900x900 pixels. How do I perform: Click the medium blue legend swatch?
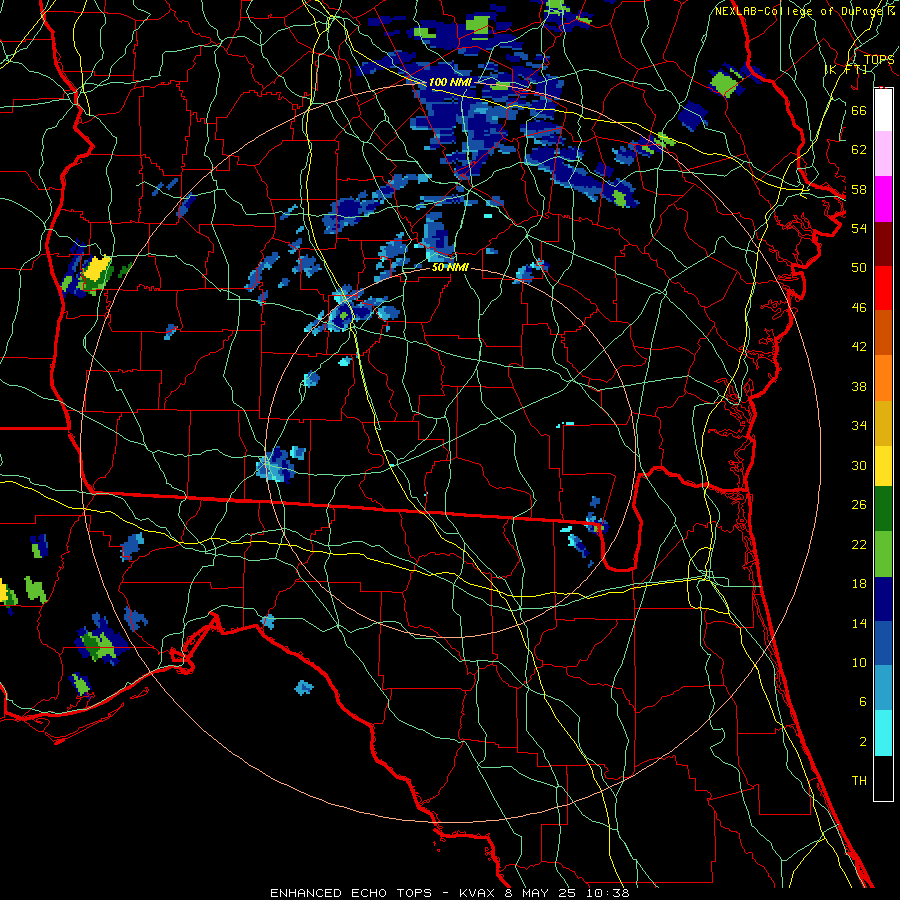[x=883, y=643]
